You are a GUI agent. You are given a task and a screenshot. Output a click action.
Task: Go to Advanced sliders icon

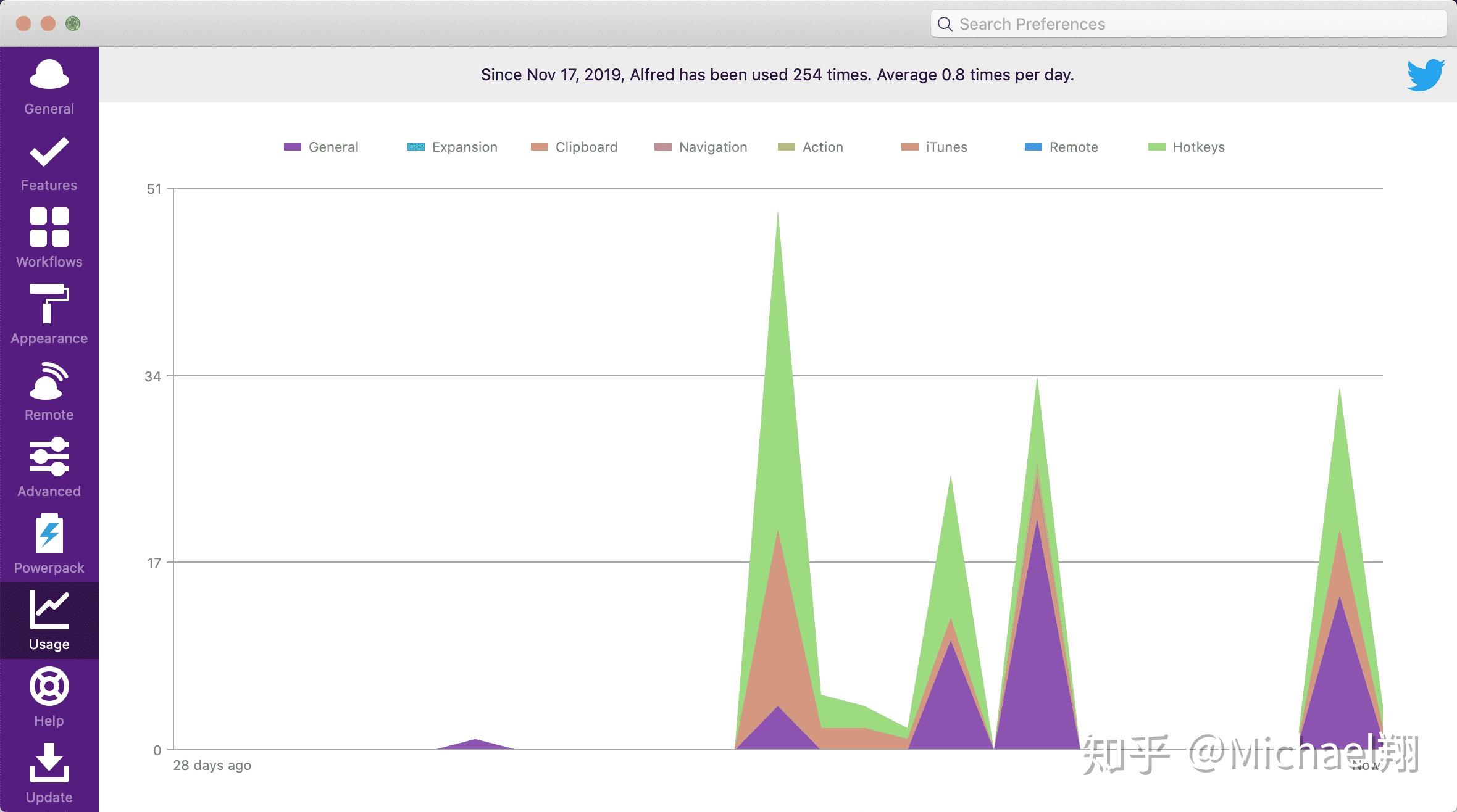(x=49, y=457)
